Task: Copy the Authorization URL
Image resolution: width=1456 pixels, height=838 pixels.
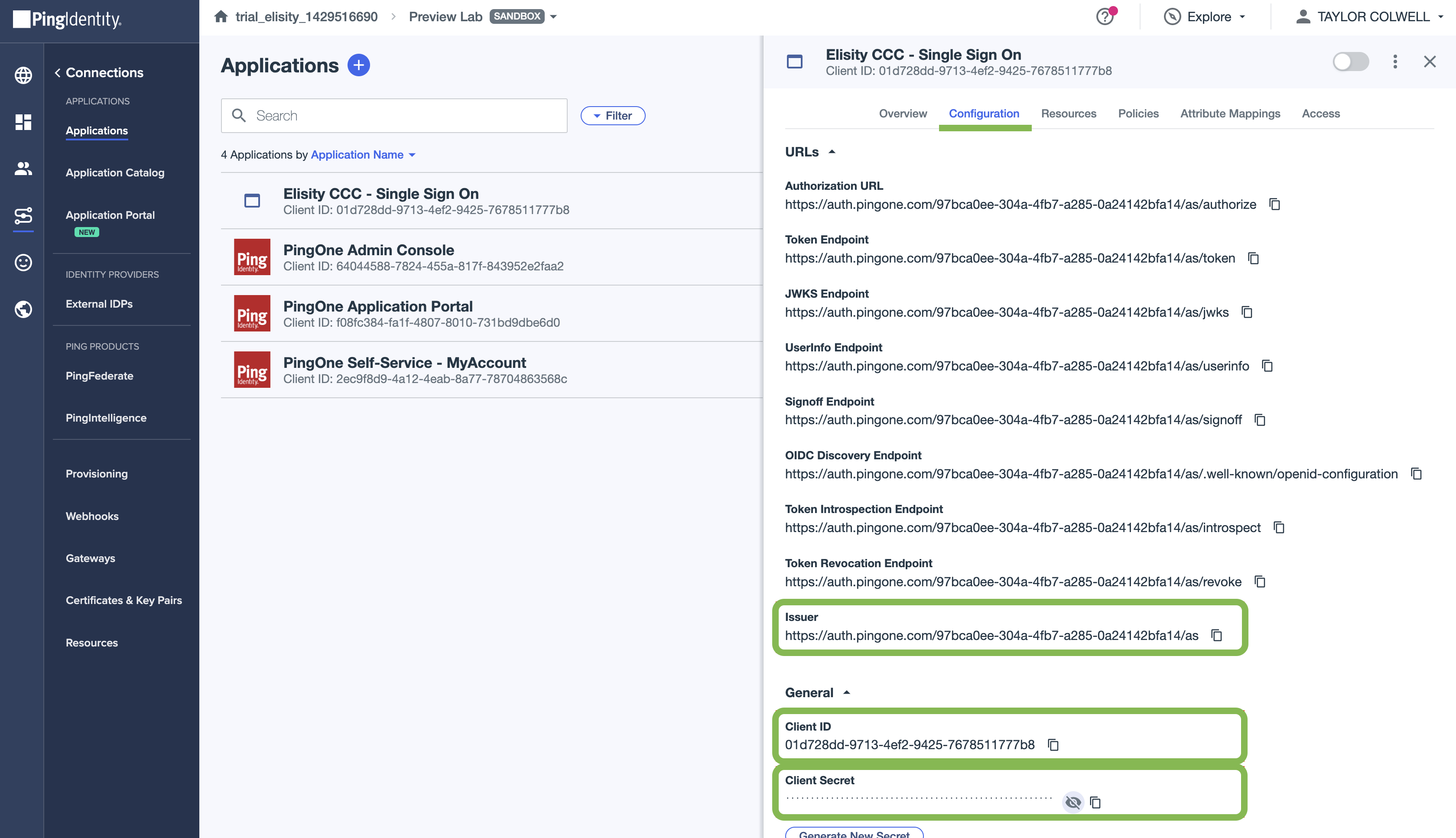Action: click(x=1274, y=205)
